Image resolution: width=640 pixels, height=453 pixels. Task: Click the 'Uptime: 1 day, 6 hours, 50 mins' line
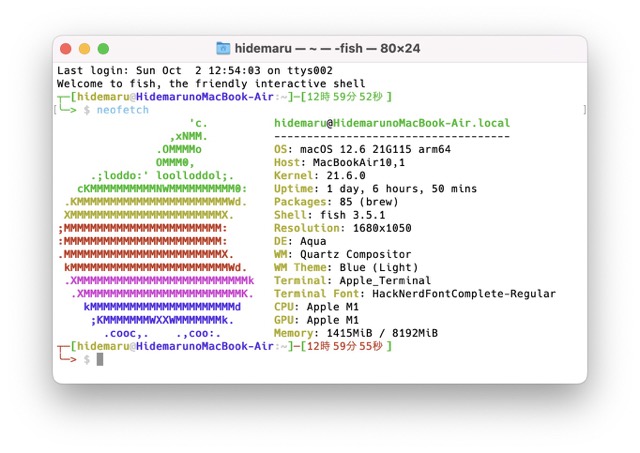(376, 189)
